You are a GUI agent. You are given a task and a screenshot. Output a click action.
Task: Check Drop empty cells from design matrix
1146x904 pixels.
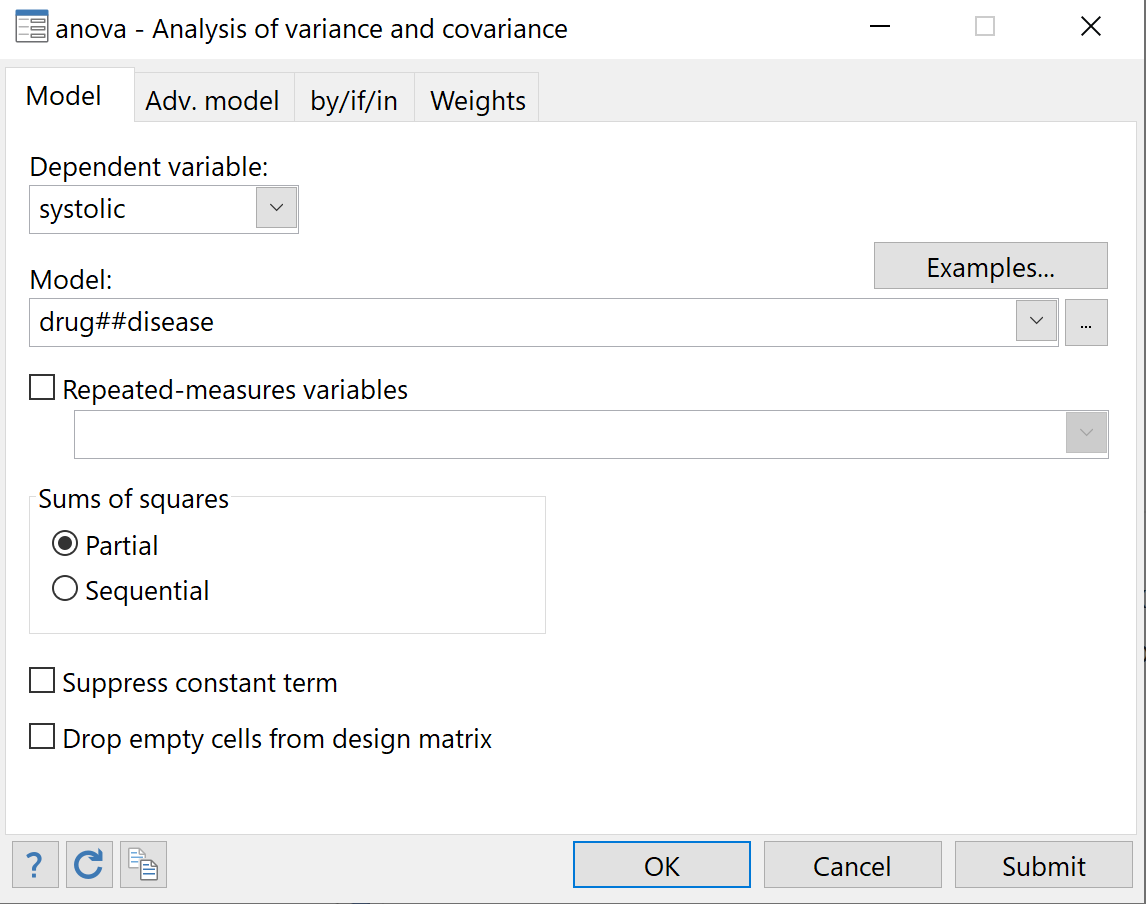tap(42, 737)
